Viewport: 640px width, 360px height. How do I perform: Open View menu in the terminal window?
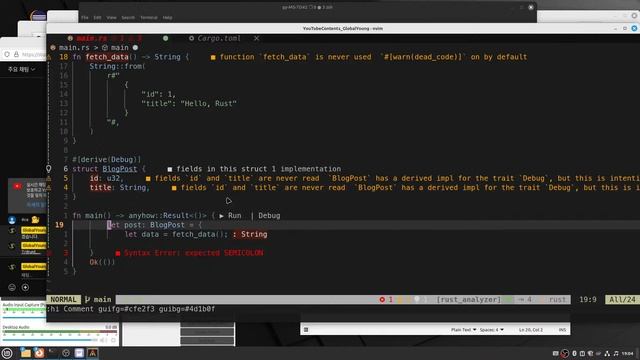(x=111, y=18)
